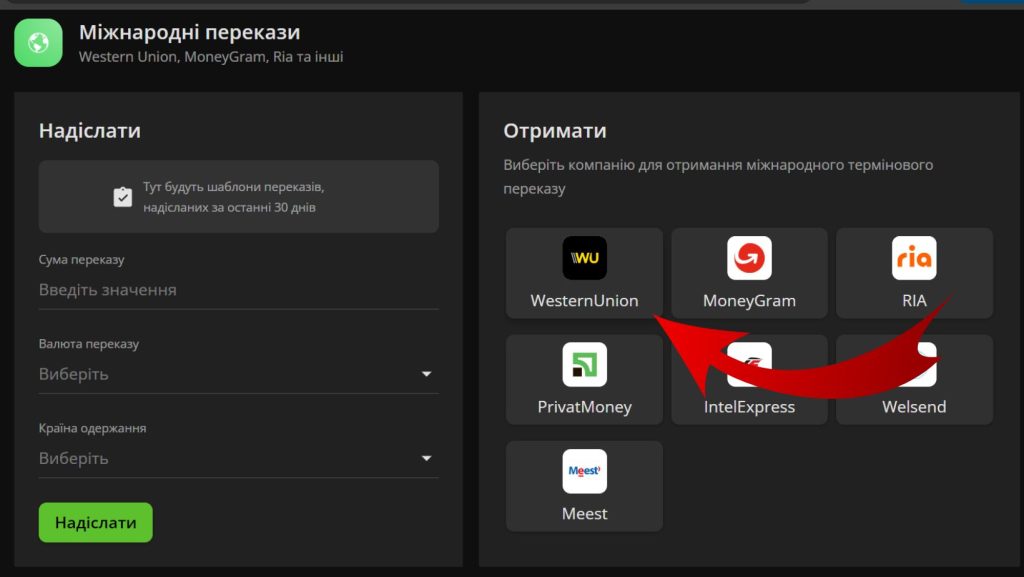
Task: Select the Виберіть currency placeholder text
Action: [72, 373]
